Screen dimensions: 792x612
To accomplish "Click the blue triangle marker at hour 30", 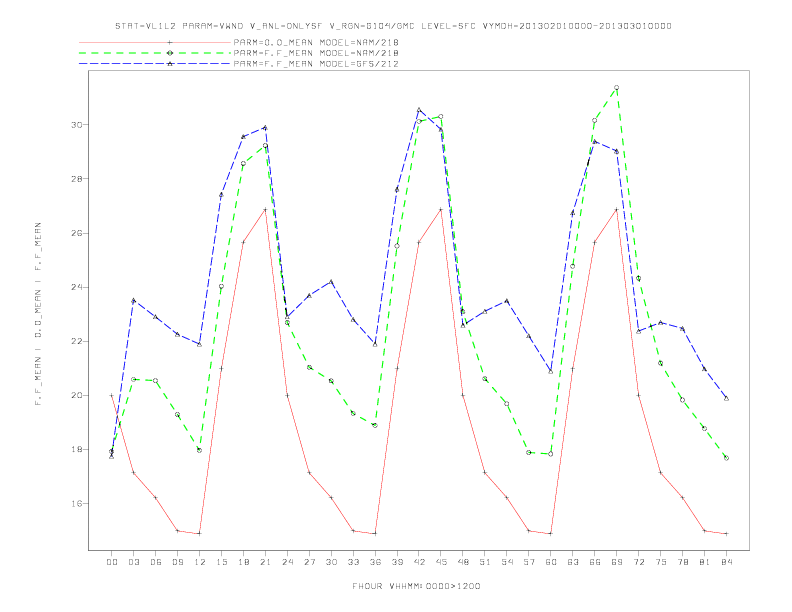I will [x=331, y=281].
